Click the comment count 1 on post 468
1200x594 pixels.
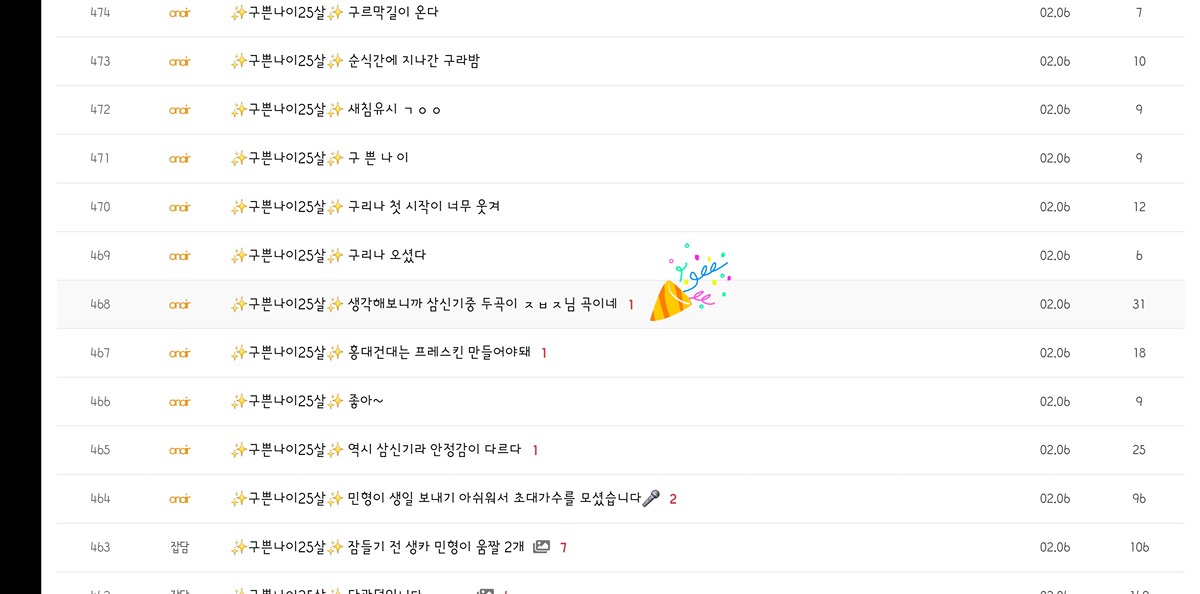tap(631, 305)
